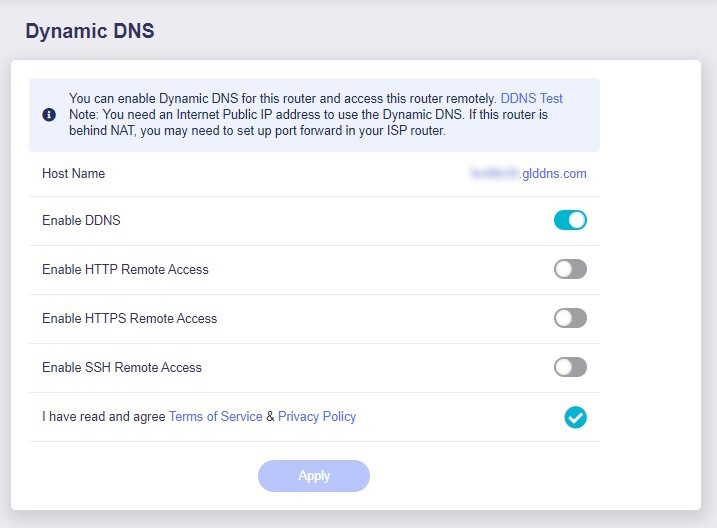Image resolution: width=717 pixels, height=528 pixels.
Task: Click the 'I have read and agree' text
Action: pyautogui.click(x=103, y=417)
